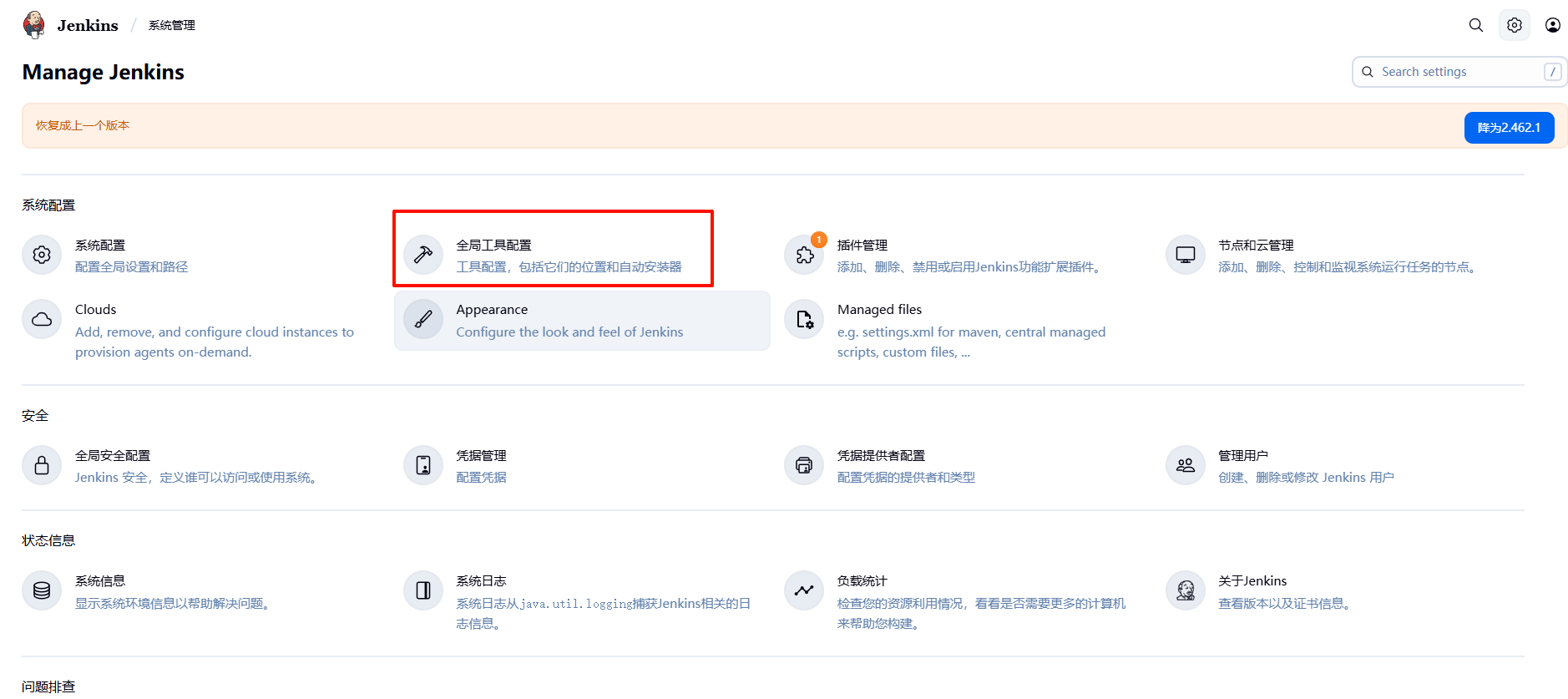Open the 关于Jenkins about page
The height and width of the screenshot is (699, 1568).
click(1252, 580)
